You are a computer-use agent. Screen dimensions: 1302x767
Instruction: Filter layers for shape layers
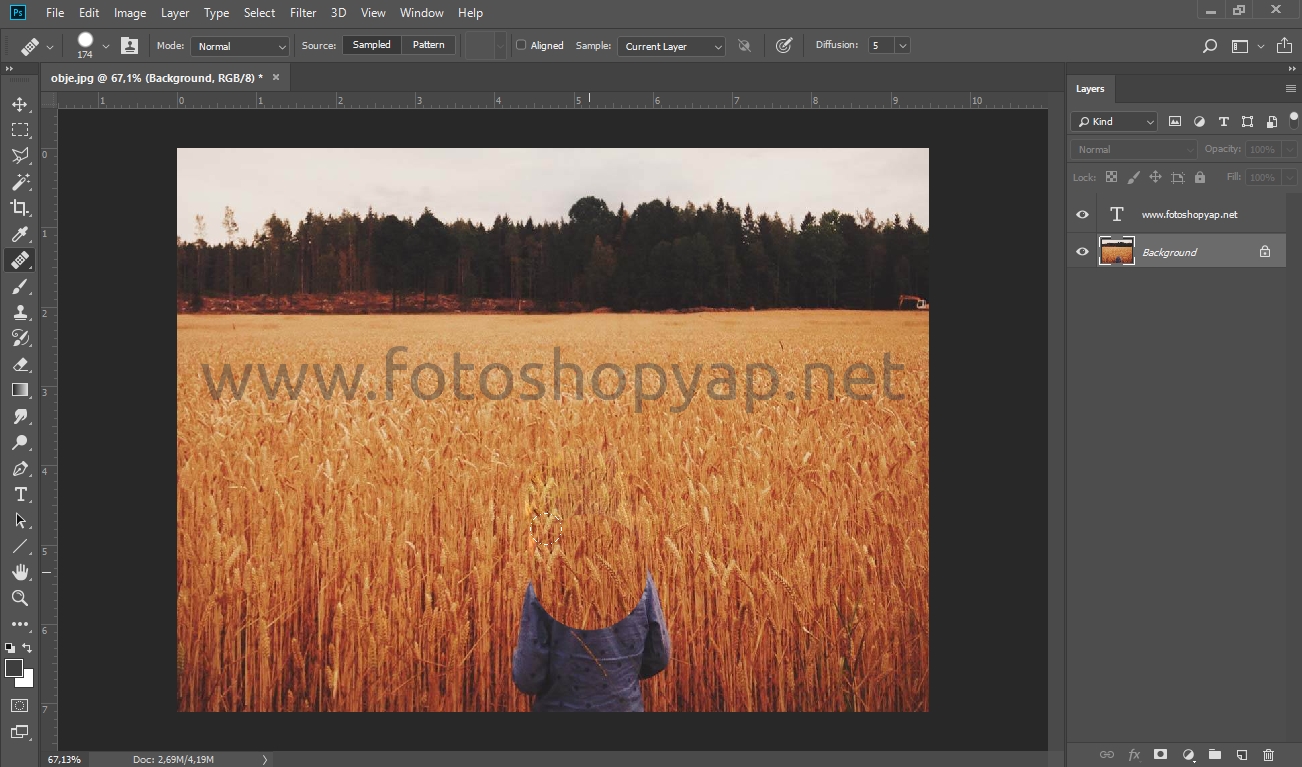(1247, 122)
